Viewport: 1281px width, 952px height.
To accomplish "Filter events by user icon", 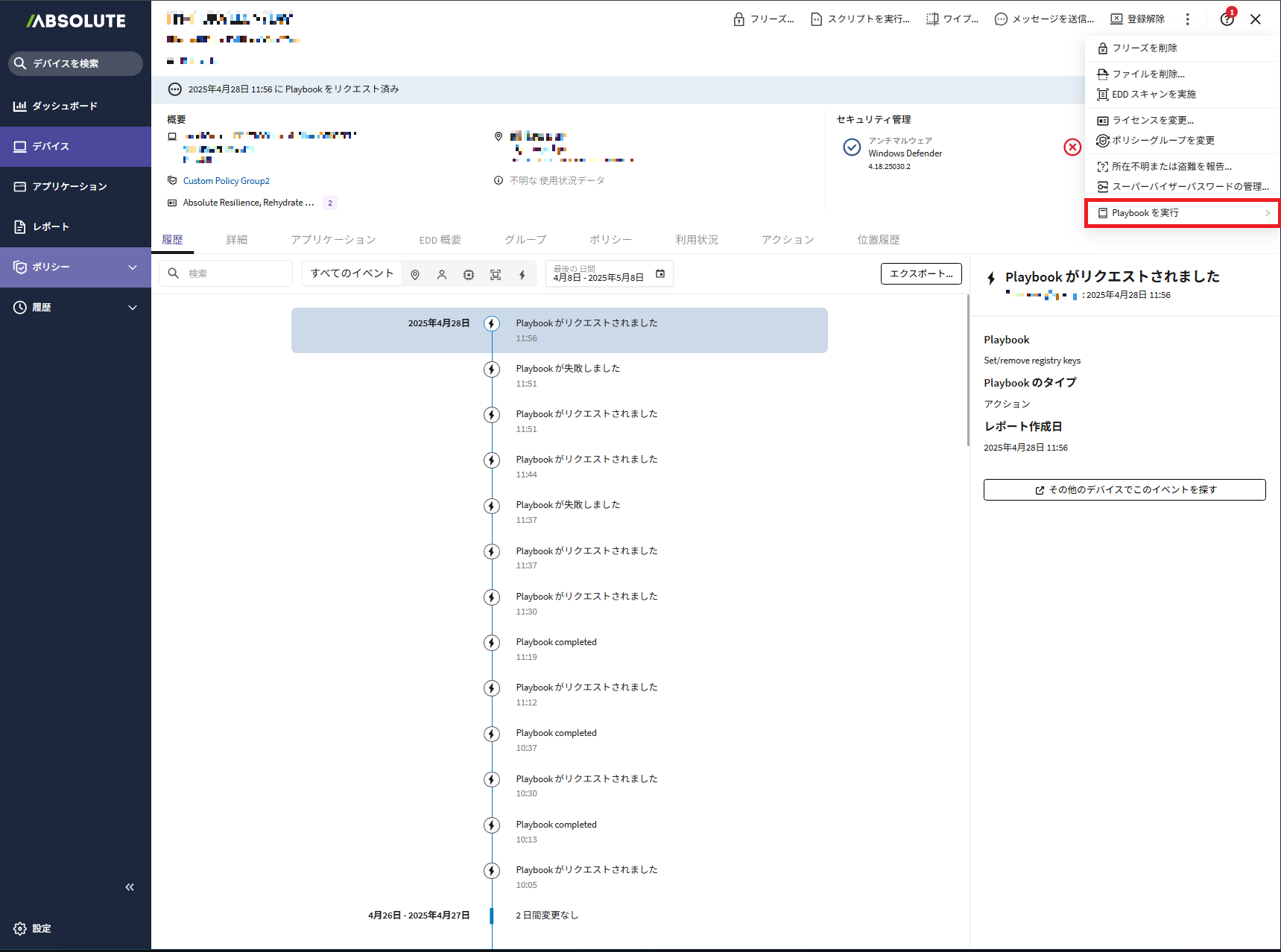I will [x=442, y=275].
